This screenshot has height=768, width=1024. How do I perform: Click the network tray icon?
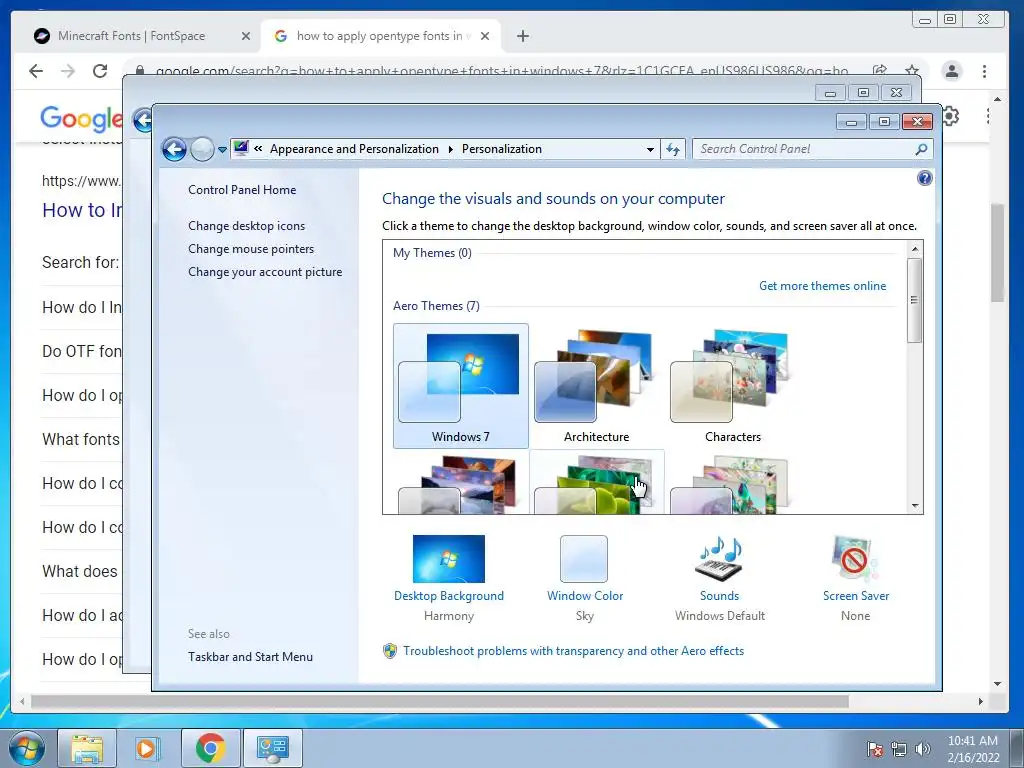click(x=899, y=749)
